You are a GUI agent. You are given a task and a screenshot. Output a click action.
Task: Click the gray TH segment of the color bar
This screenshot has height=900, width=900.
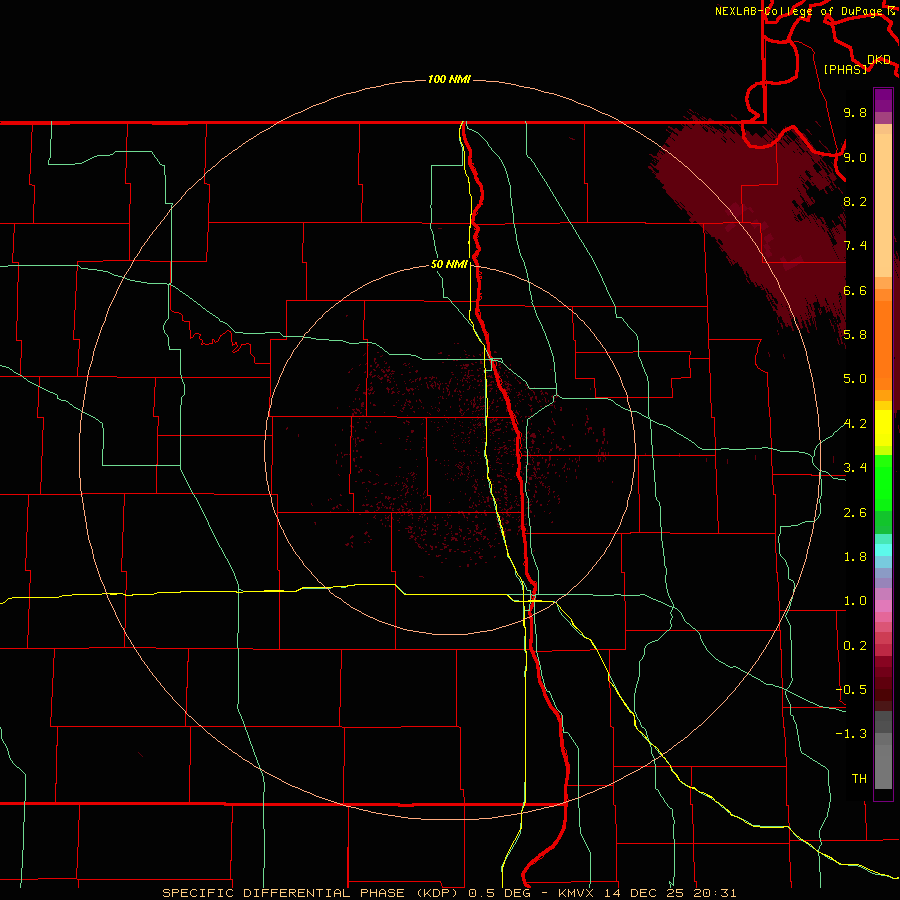tap(883, 766)
